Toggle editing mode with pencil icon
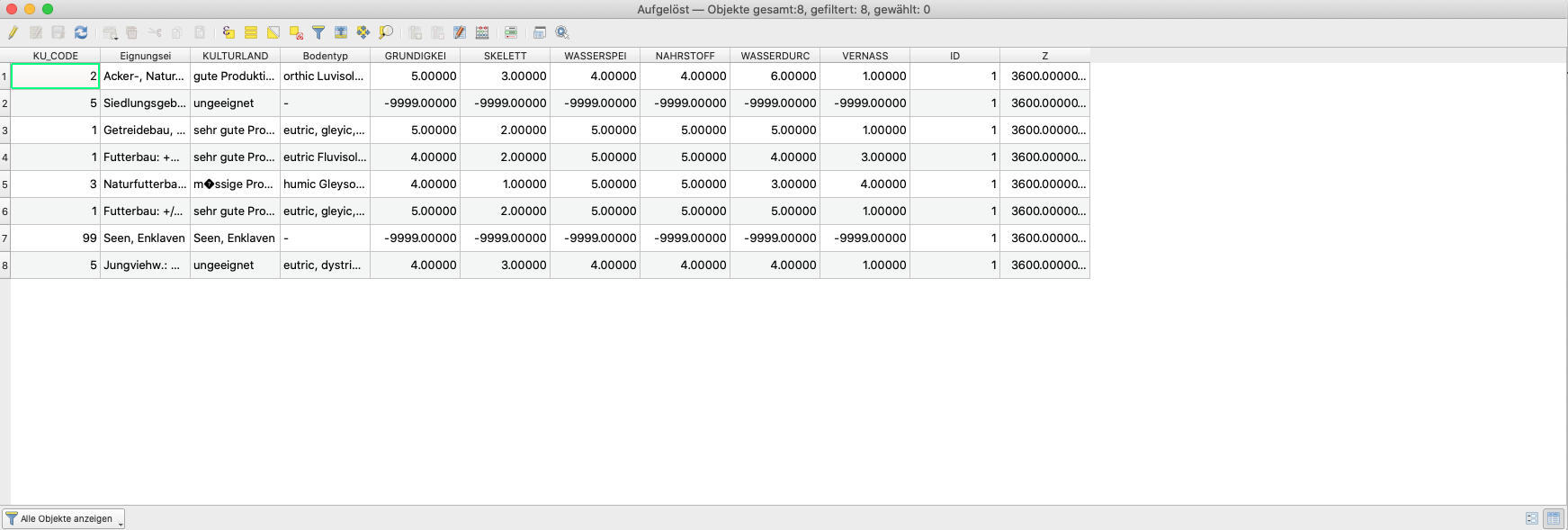1568x530 pixels. click(x=13, y=32)
